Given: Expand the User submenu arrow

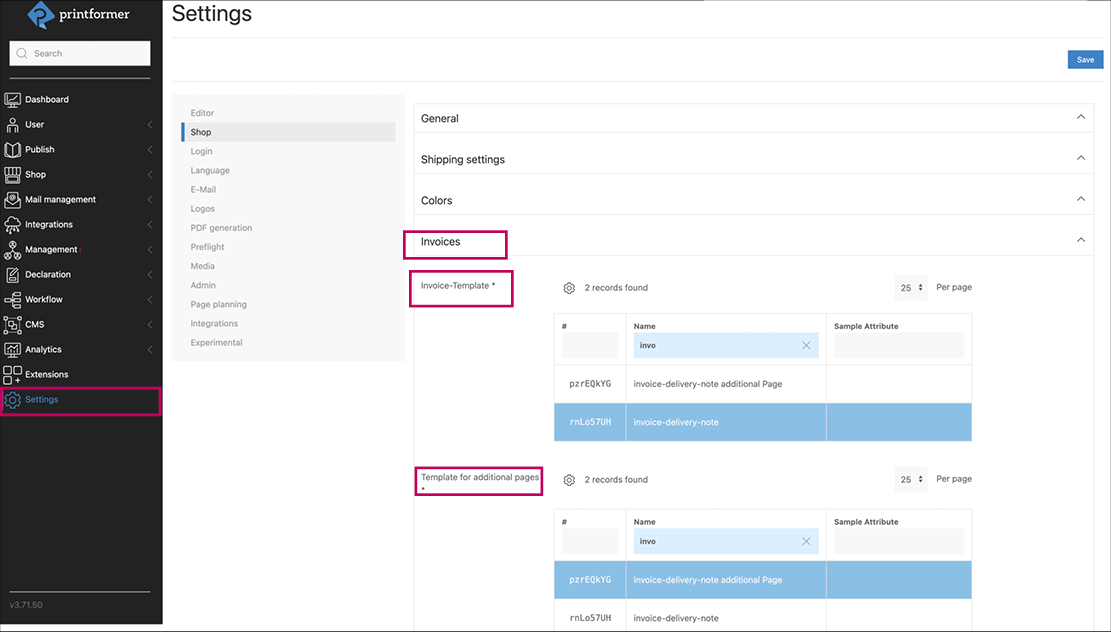Looking at the screenshot, I should (x=150, y=125).
